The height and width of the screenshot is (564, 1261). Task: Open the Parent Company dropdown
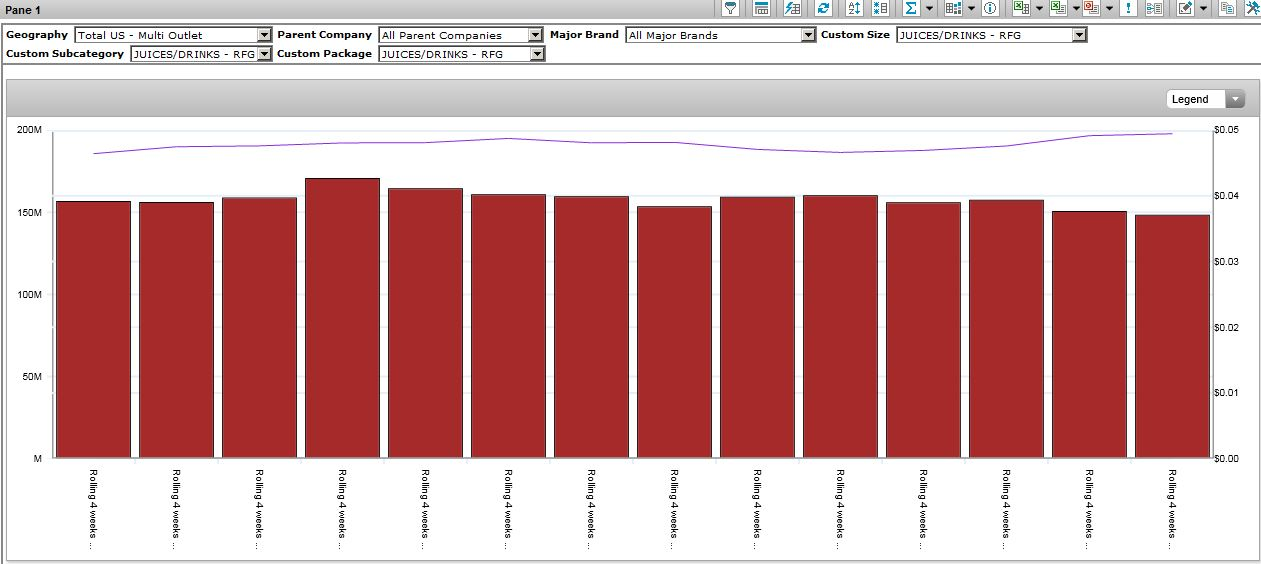coord(536,35)
